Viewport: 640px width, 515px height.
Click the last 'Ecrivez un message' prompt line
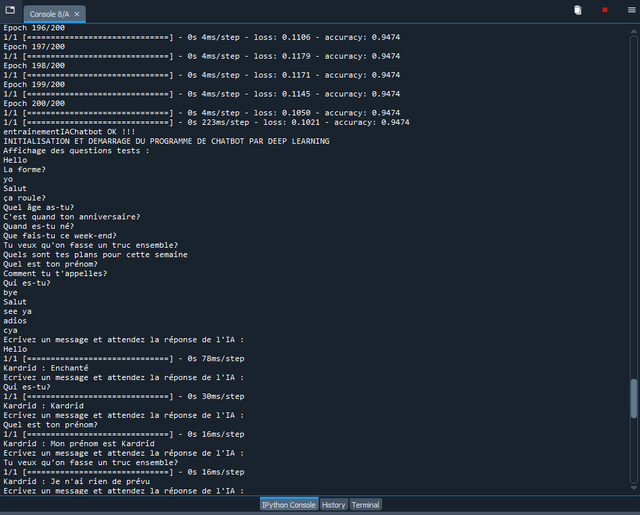click(124, 491)
